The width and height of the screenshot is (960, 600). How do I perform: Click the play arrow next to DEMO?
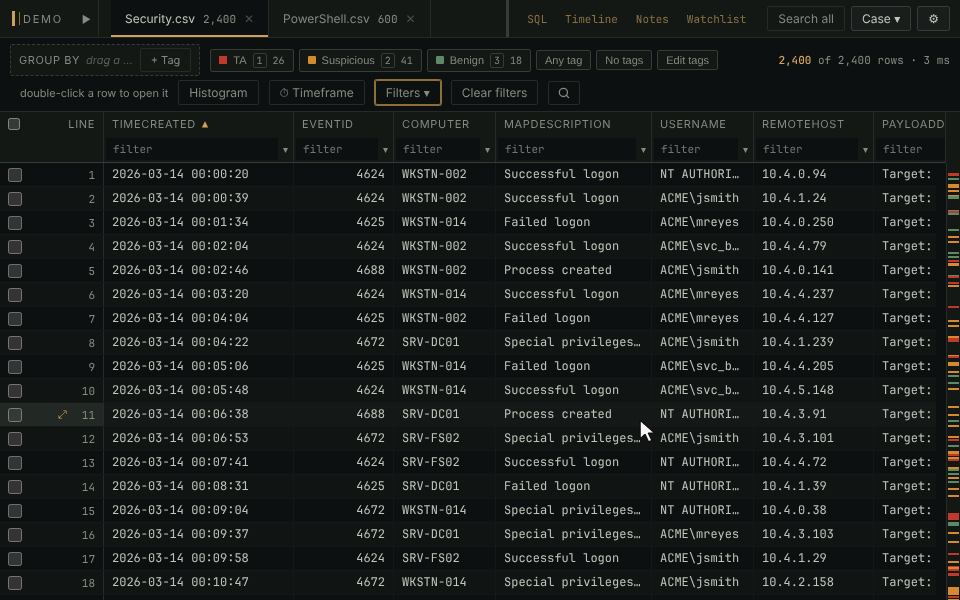pos(86,19)
